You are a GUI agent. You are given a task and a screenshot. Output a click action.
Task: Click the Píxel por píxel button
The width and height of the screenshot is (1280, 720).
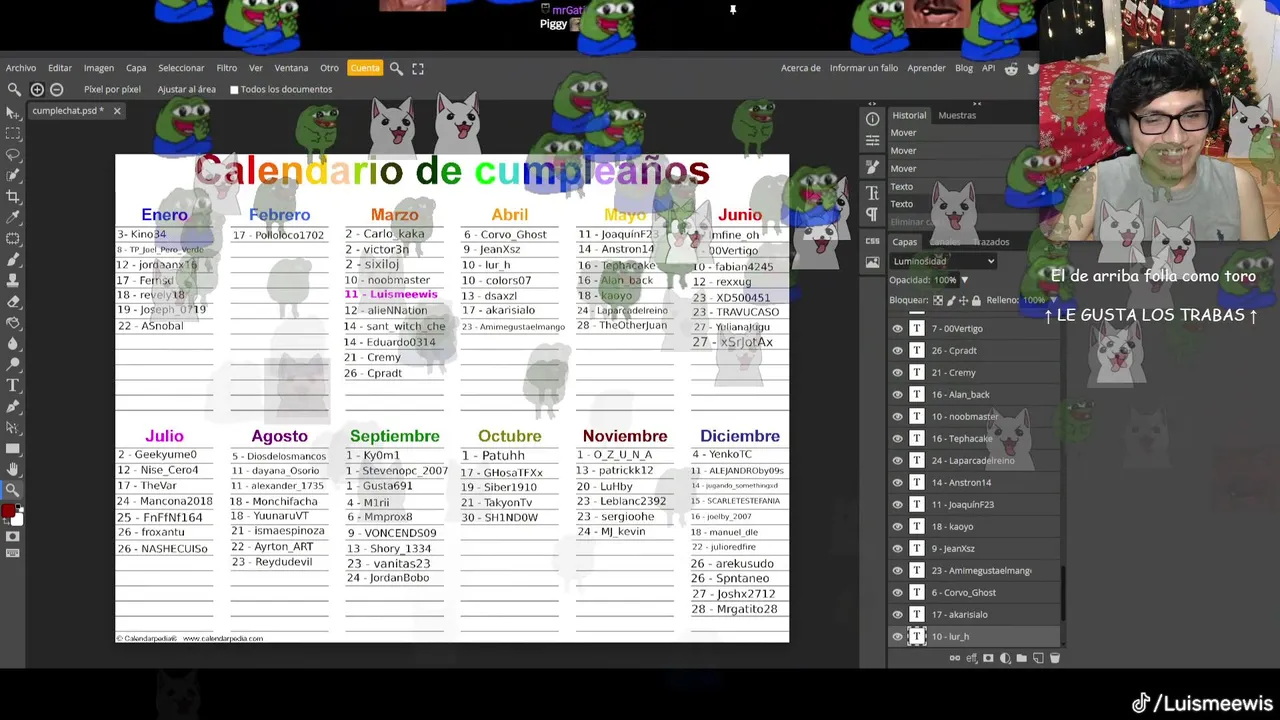tap(112, 89)
